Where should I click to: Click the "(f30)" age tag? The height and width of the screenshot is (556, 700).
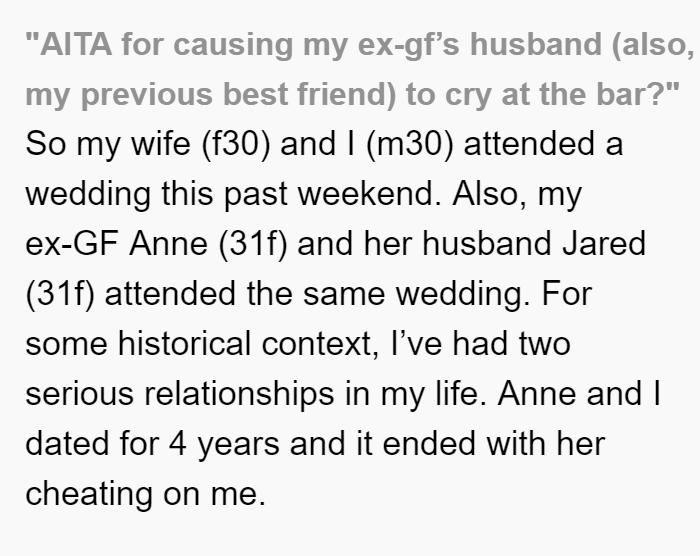236,145
